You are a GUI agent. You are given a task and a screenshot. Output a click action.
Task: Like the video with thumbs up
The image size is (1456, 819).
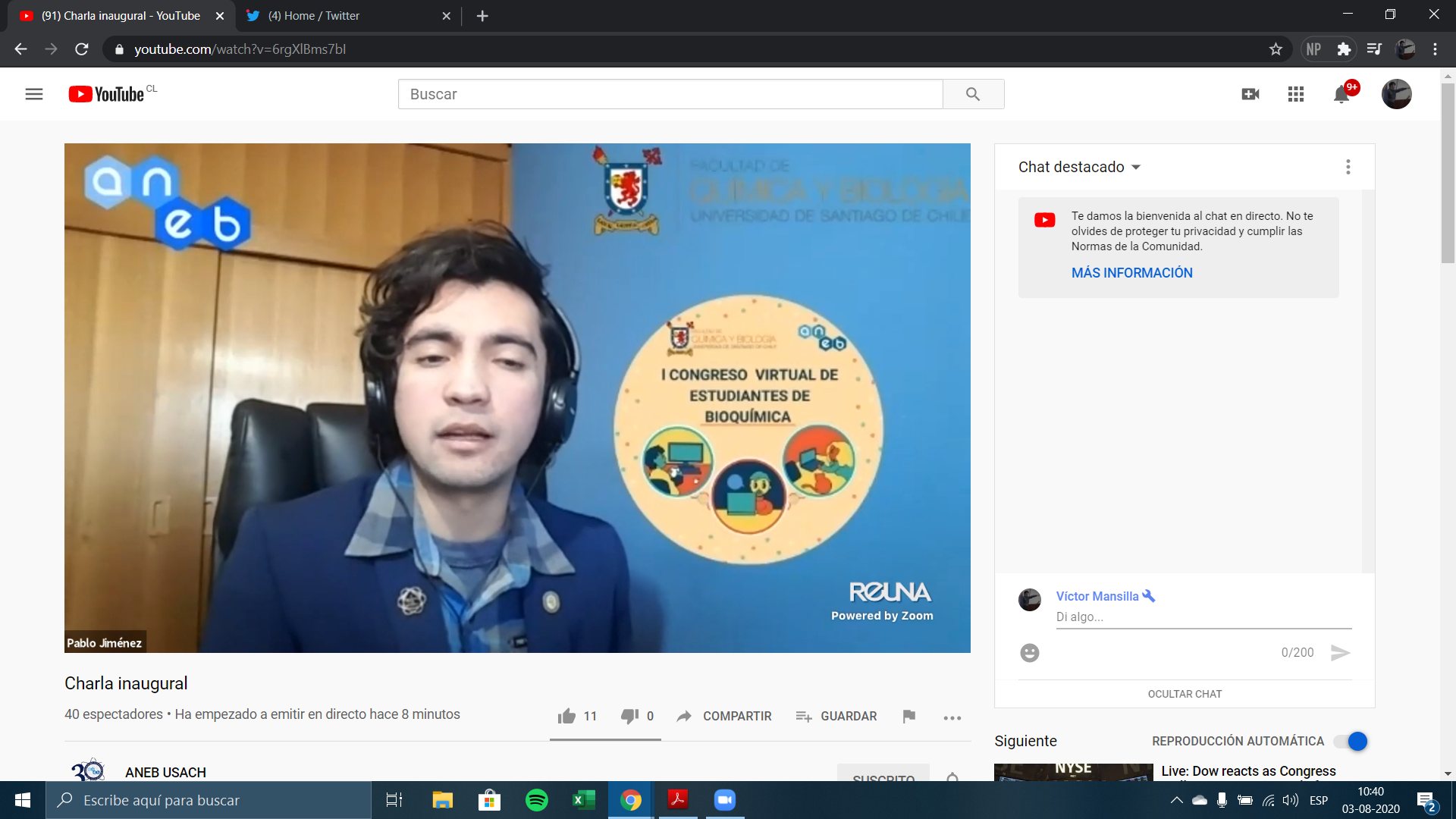pyautogui.click(x=566, y=716)
